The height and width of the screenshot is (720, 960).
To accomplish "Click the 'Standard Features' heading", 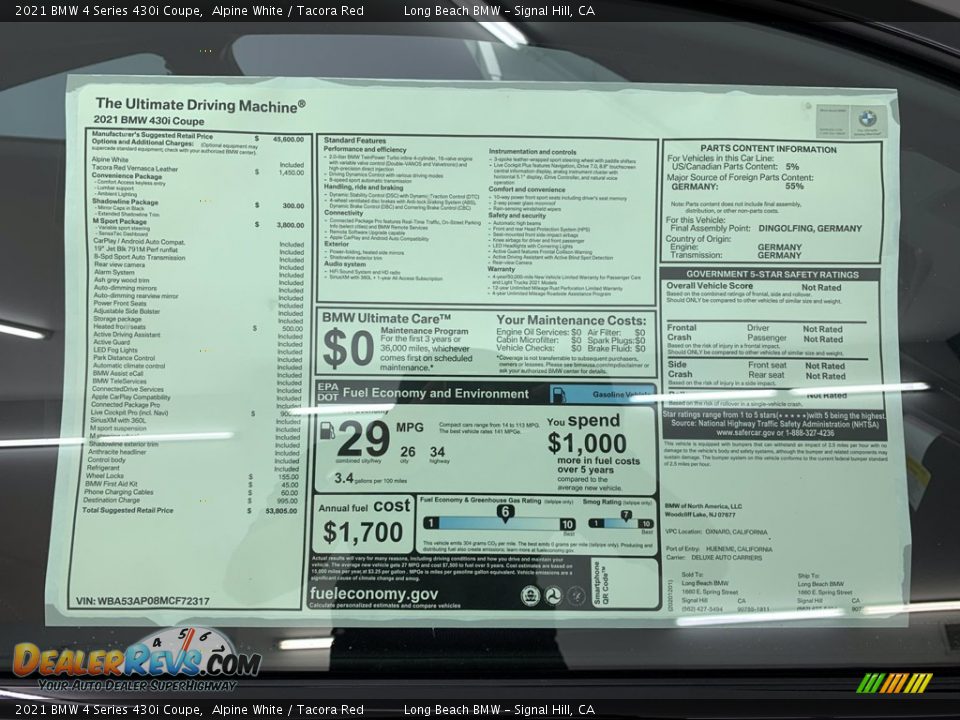I will coord(355,141).
